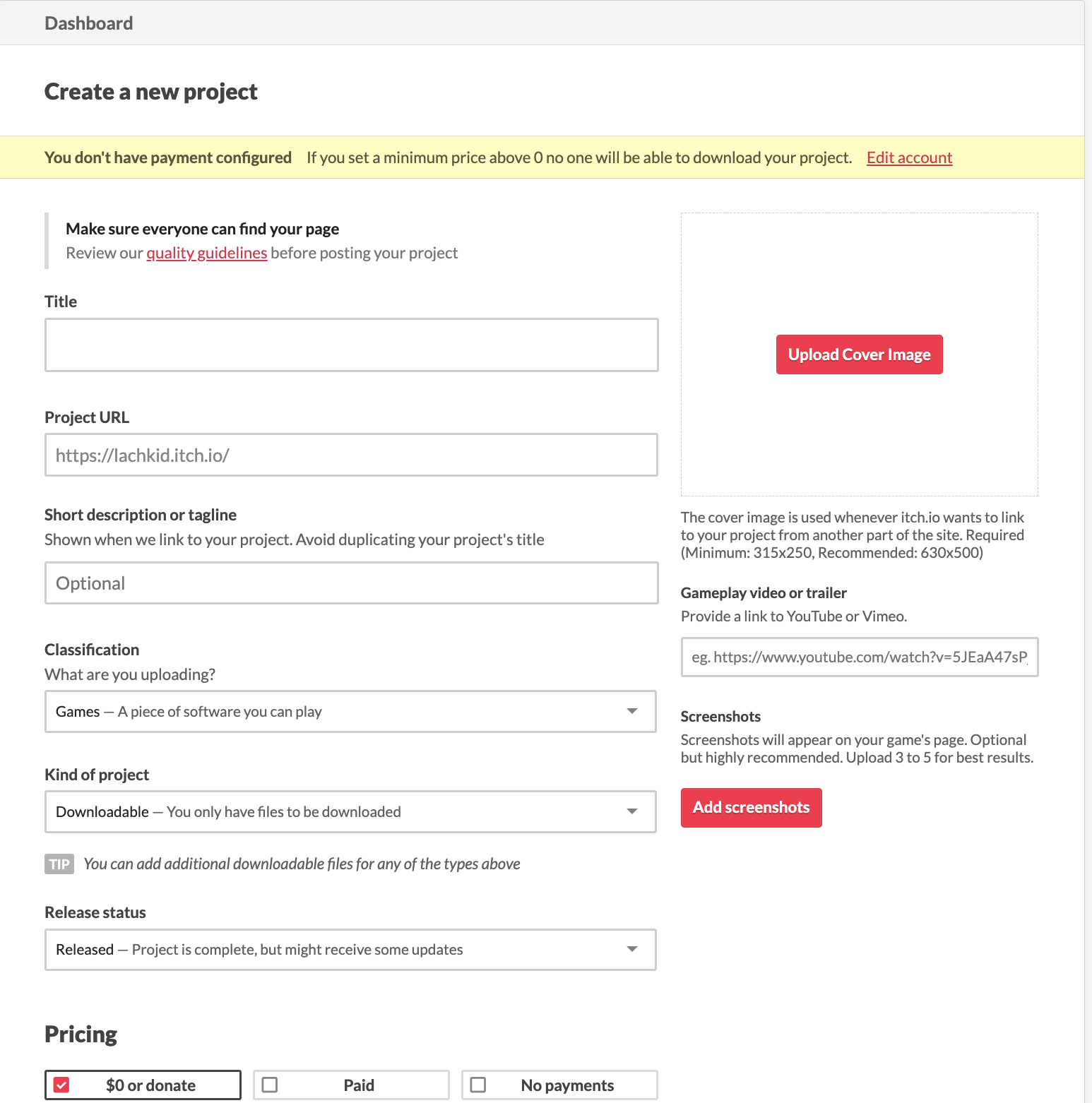This screenshot has width=1092, height=1103.
Task: Click into the Title text field
Action: 351,345
